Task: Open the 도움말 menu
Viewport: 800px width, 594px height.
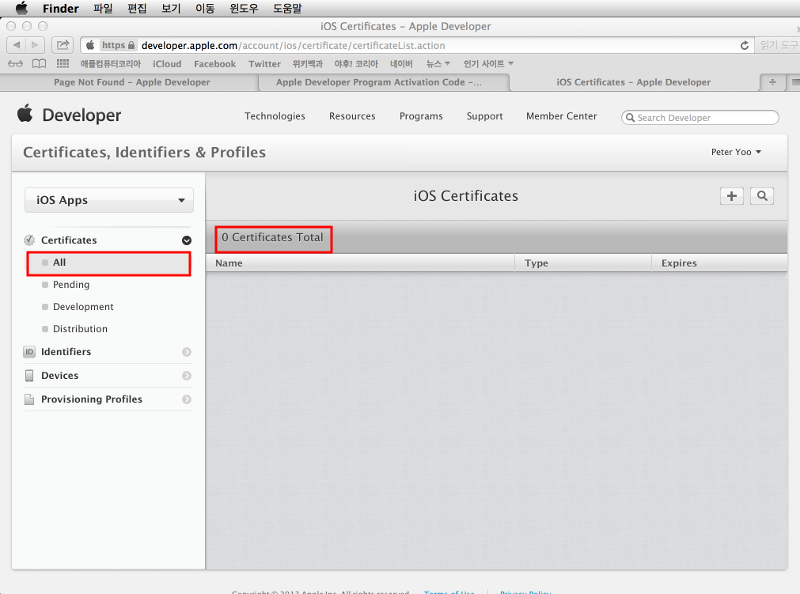Action: click(x=287, y=9)
